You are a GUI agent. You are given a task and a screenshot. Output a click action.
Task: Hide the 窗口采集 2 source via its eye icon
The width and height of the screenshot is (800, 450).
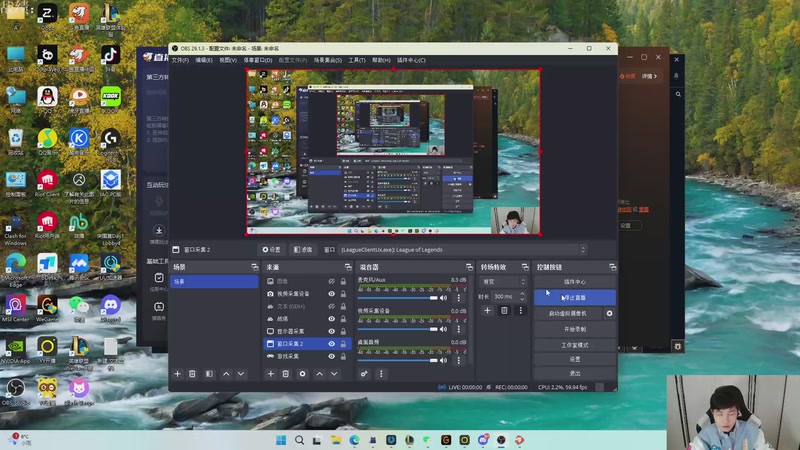pyautogui.click(x=332, y=344)
